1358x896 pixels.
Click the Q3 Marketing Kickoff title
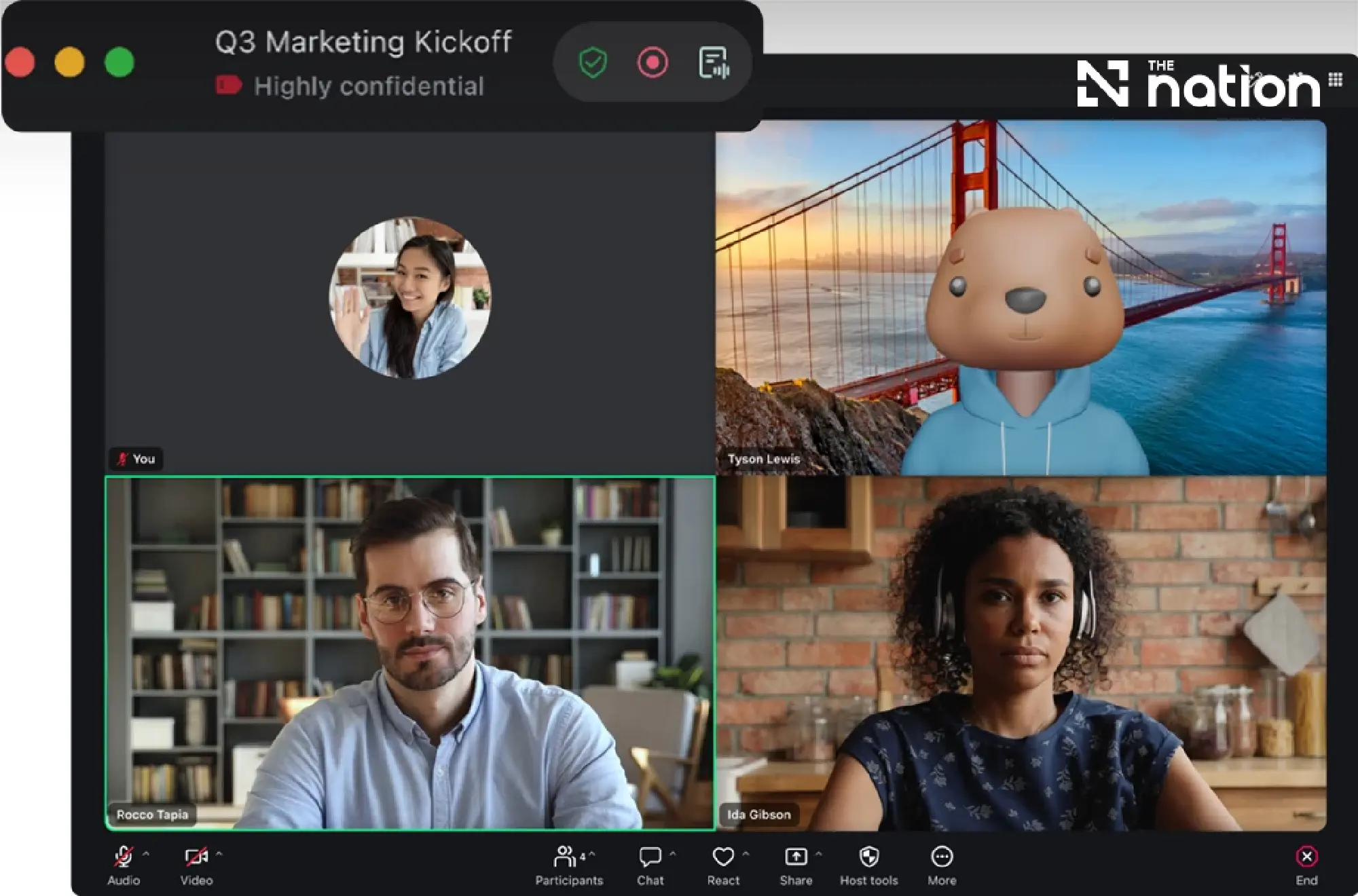pos(363,42)
